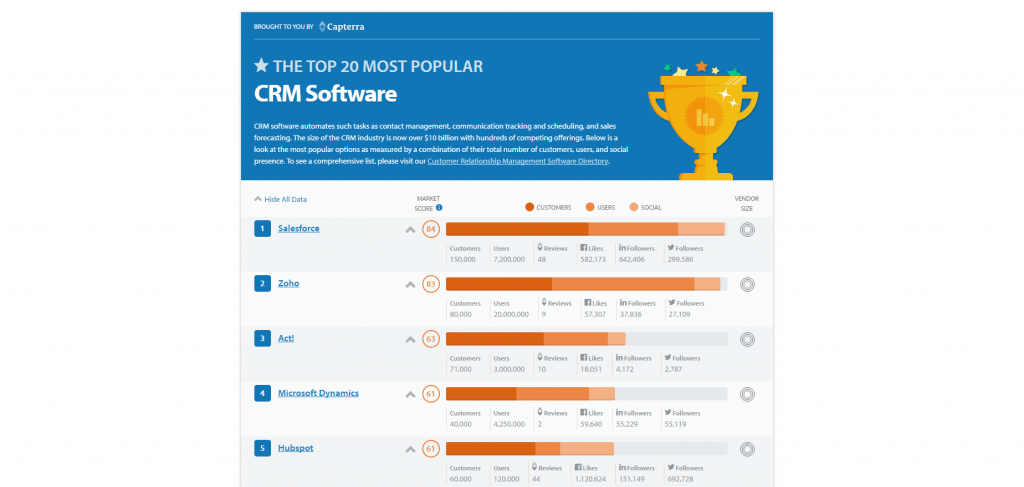Screen dimensions: 1024x487
Task: Click the Zoho Twitter Followers icon
Action: [x=671, y=303]
